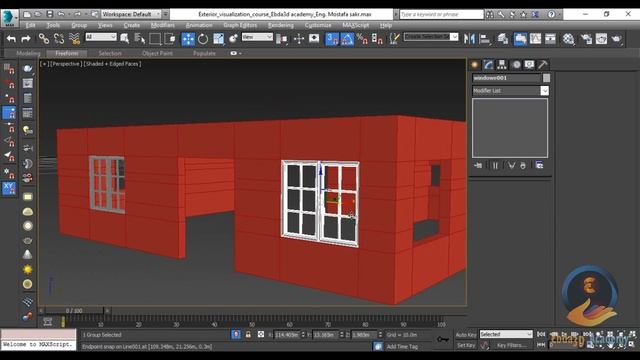Viewport: 640px width, 360px height.
Task: Open the Edit menu
Action: pos(31,25)
